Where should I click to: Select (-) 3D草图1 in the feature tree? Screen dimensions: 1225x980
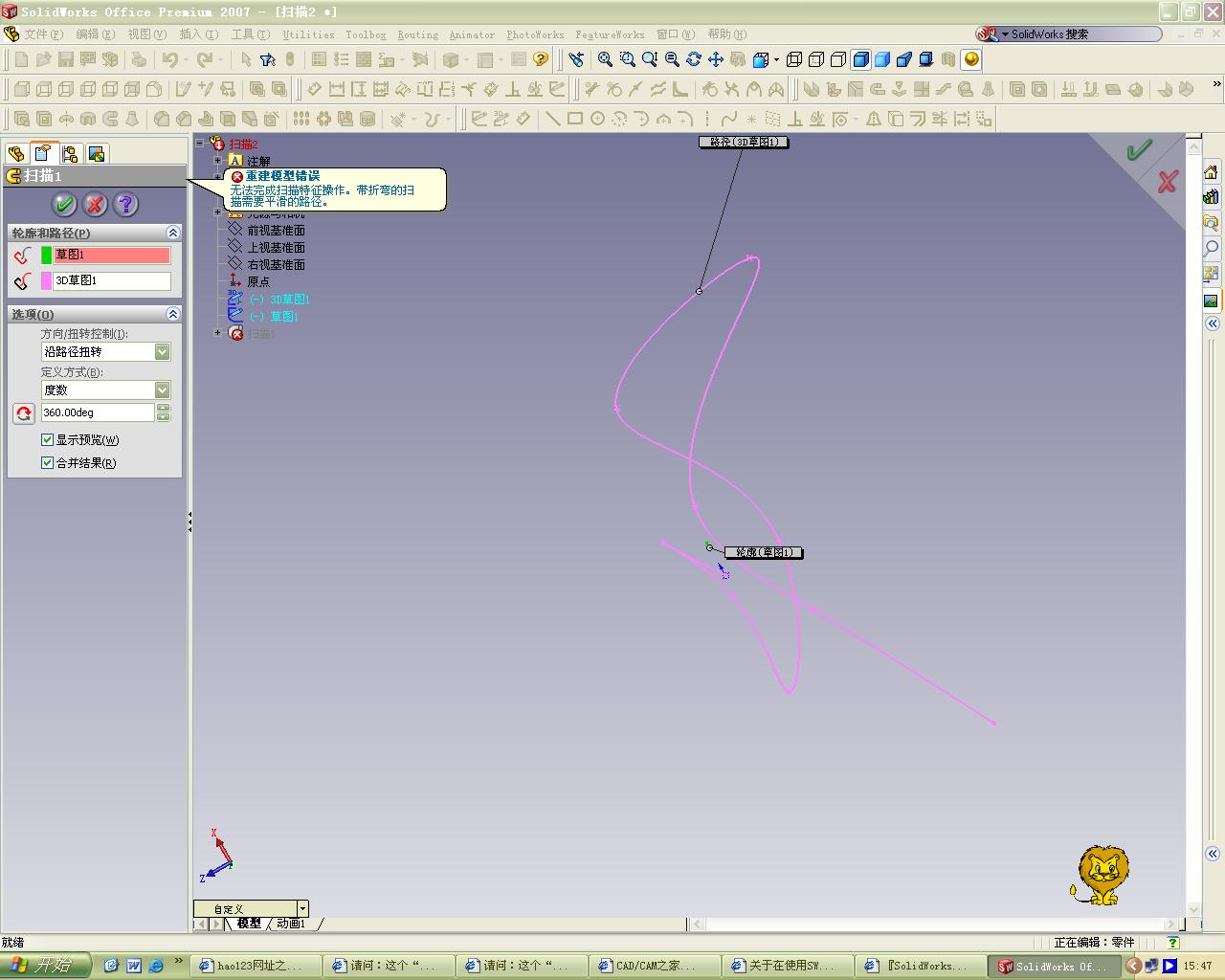(279, 300)
